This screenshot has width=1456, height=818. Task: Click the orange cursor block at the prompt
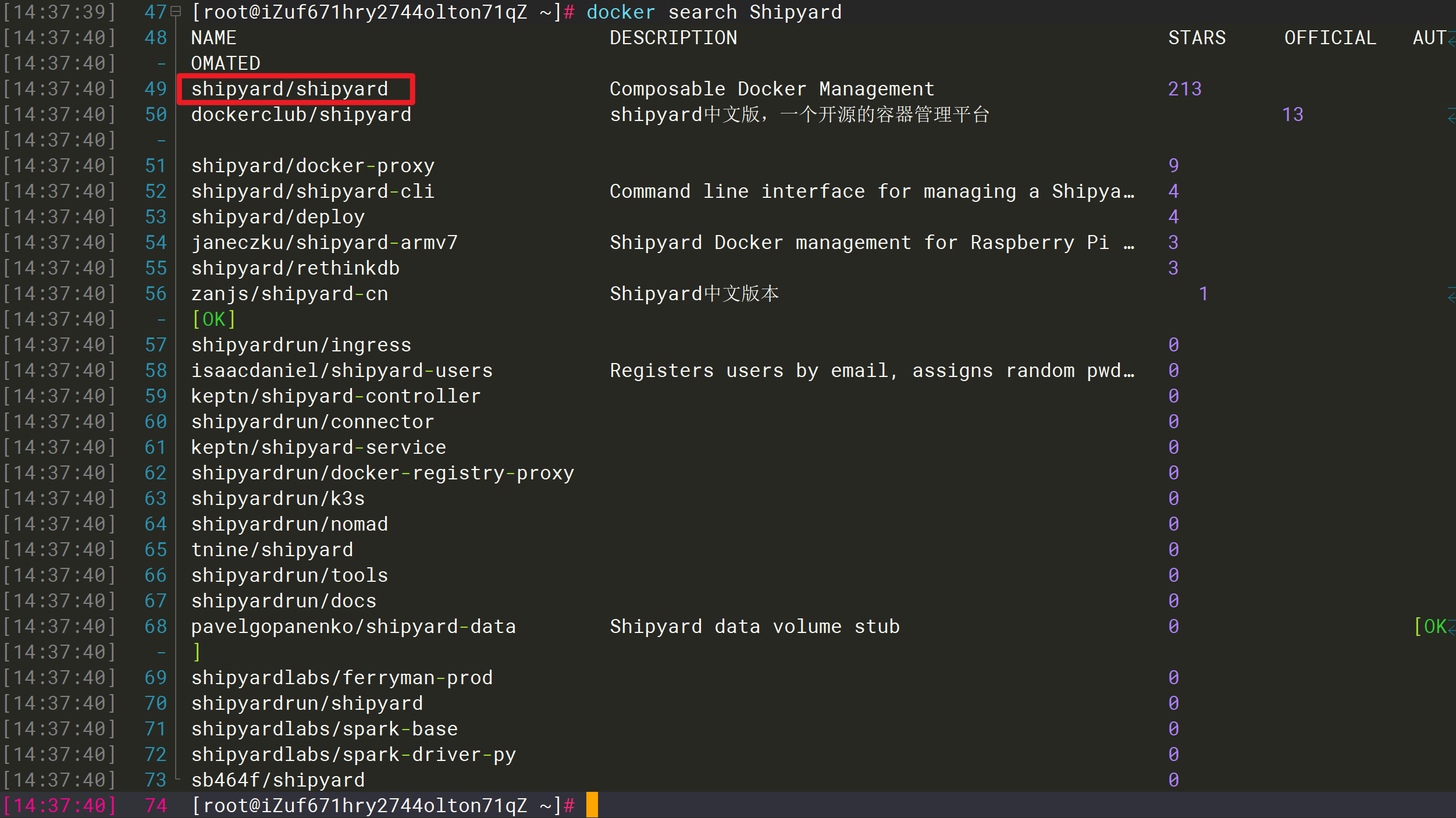[592, 805]
